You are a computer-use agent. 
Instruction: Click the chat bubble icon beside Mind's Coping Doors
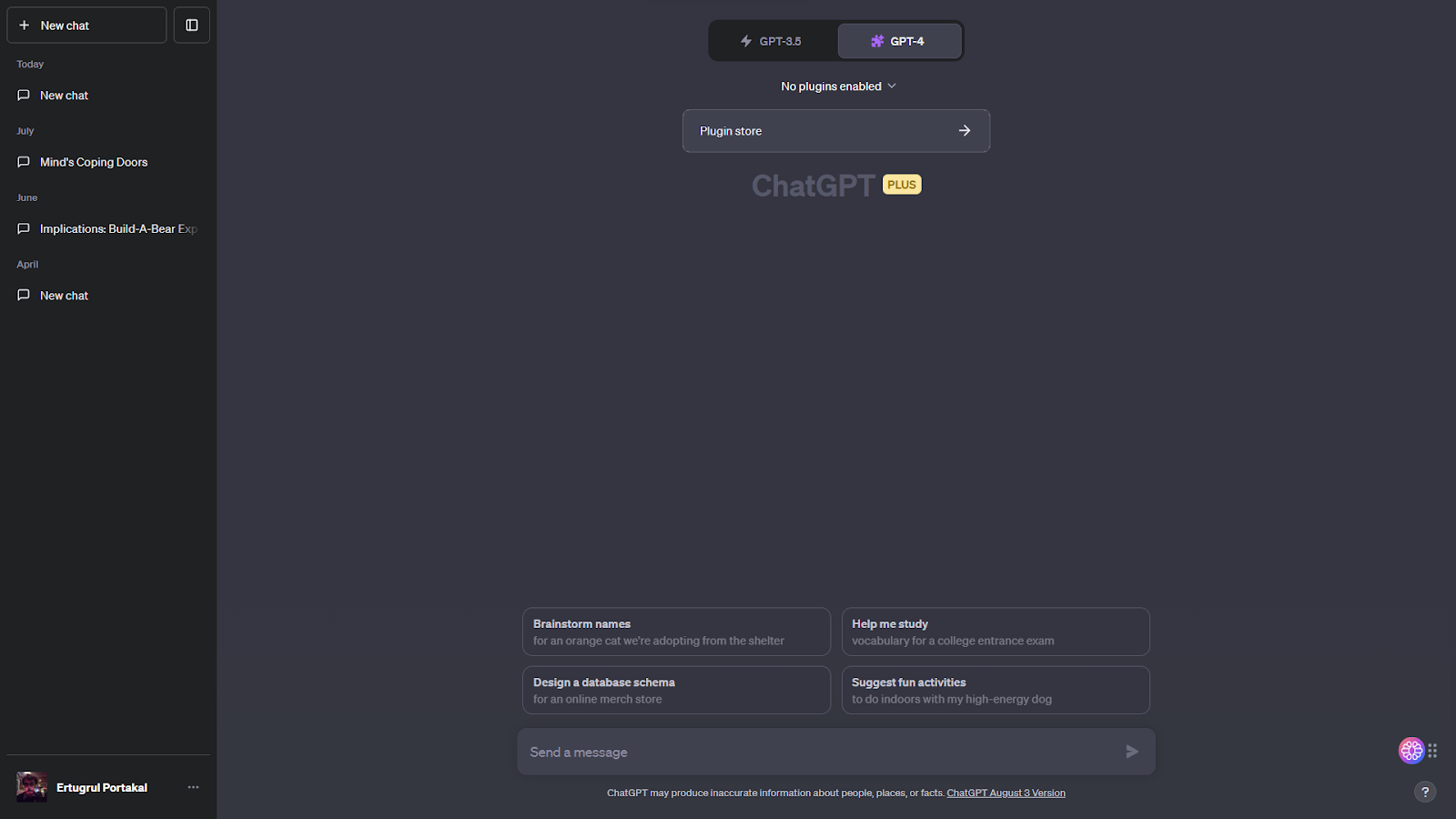(24, 162)
